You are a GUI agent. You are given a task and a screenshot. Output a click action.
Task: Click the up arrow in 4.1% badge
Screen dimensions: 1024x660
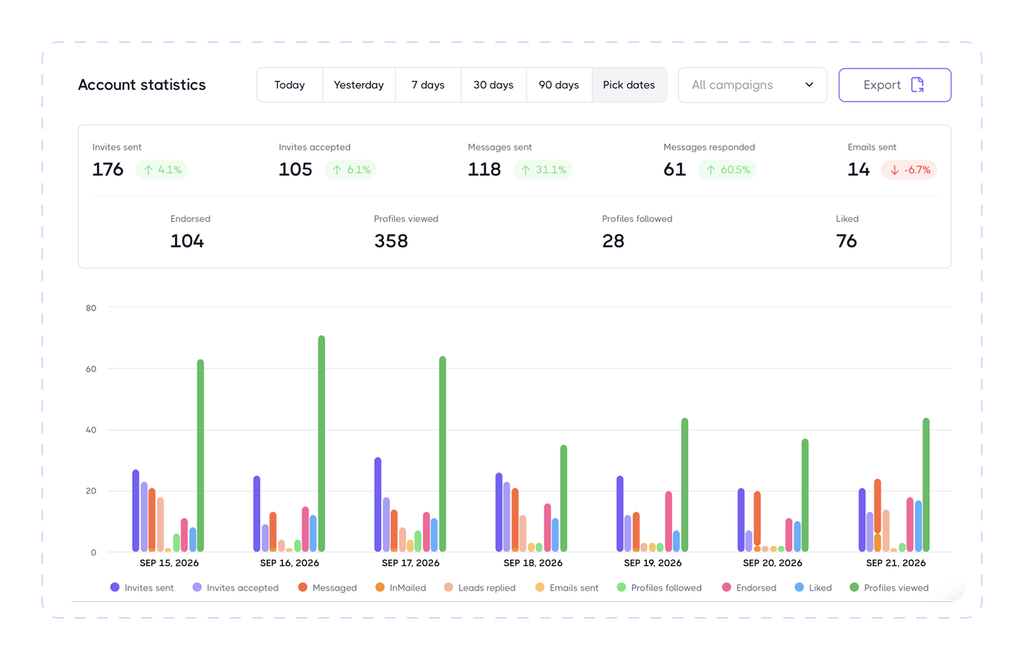[148, 170]
